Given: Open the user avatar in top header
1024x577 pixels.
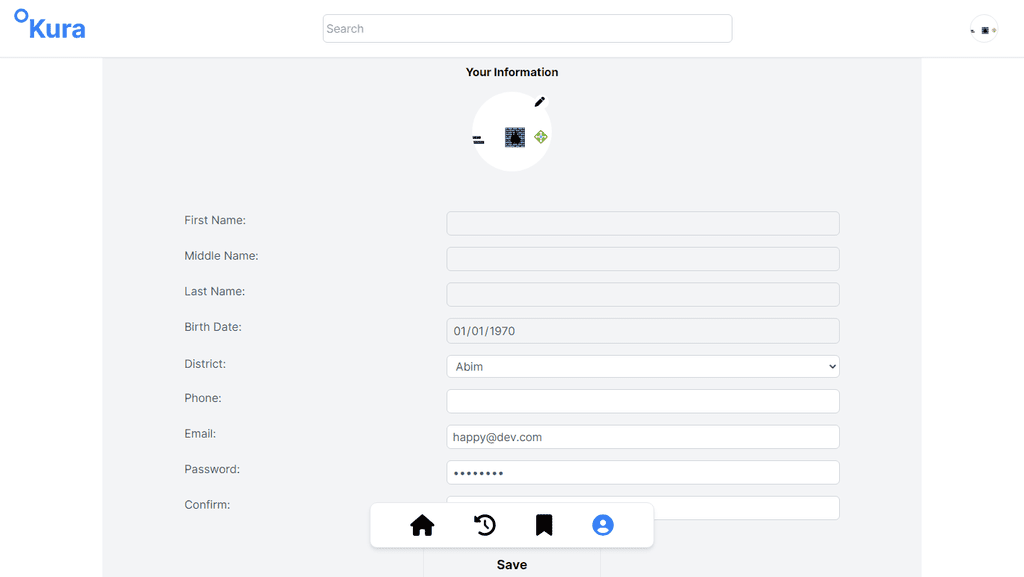Looking at the screenshot, I should [984, 29].
